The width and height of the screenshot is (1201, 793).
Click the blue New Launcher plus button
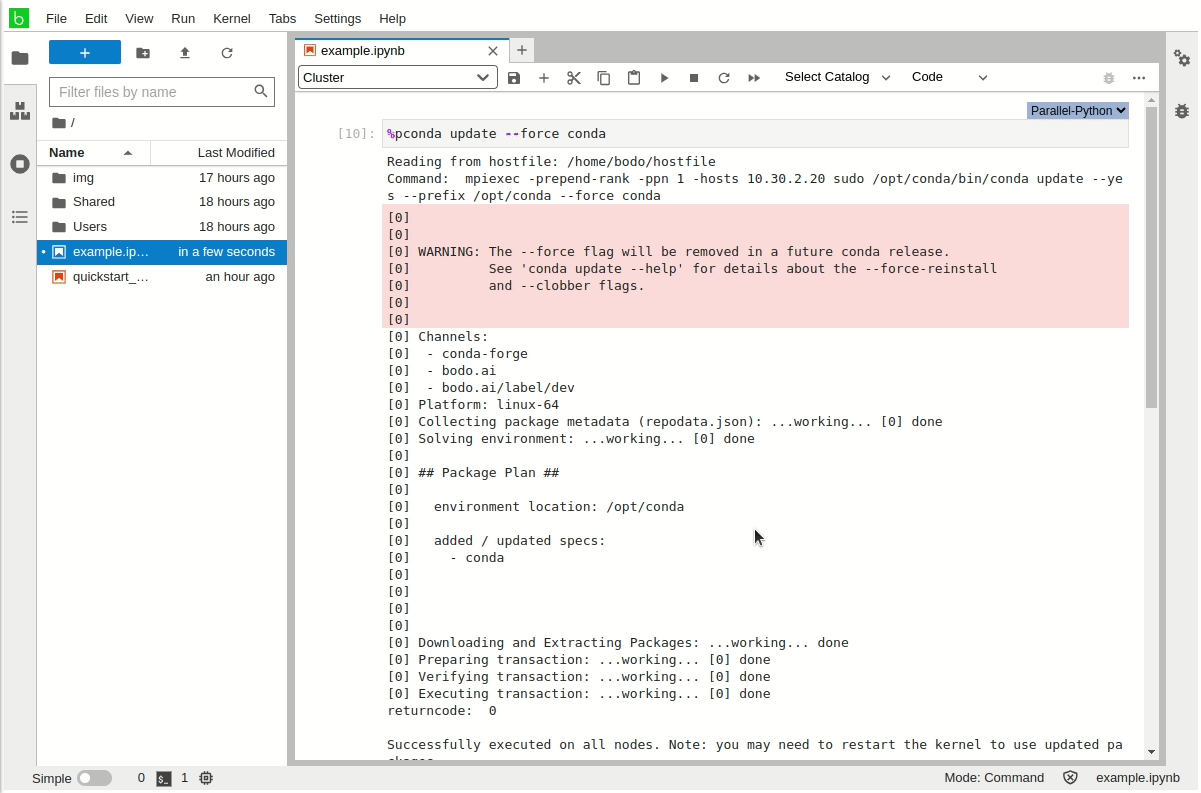pyautogui.click(x=85, y=53)
